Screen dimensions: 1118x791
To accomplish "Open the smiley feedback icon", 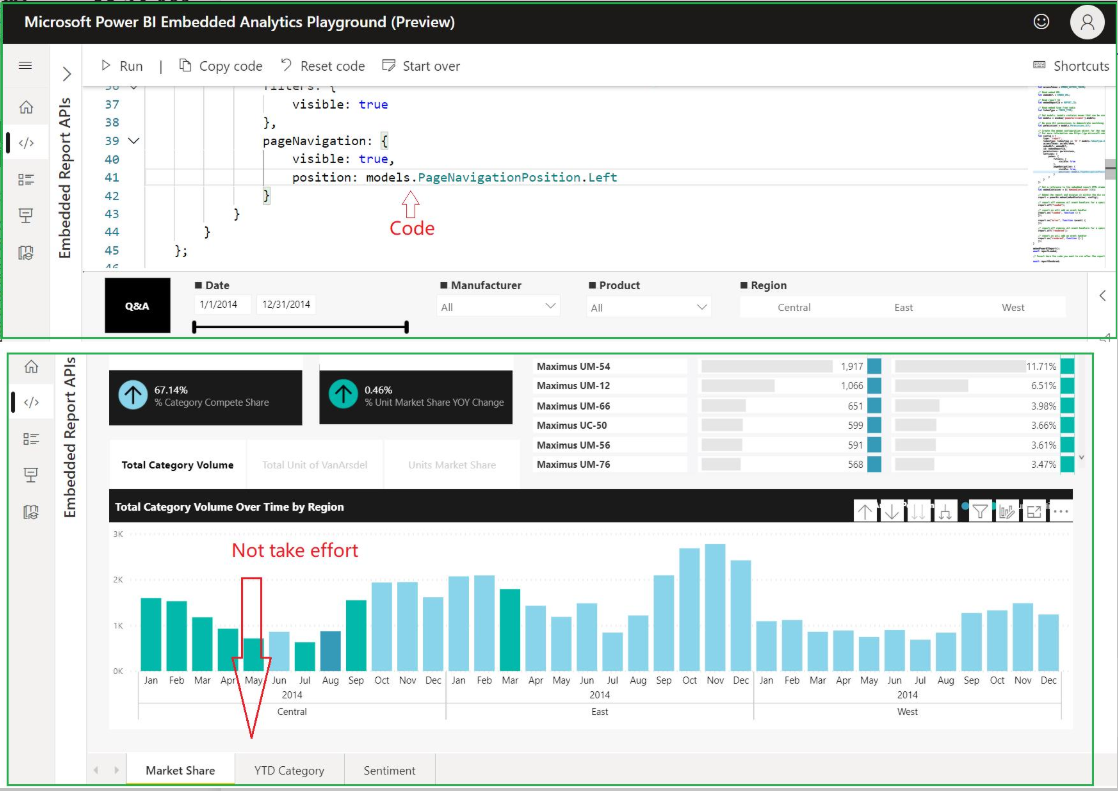I will pos(1041,21).
